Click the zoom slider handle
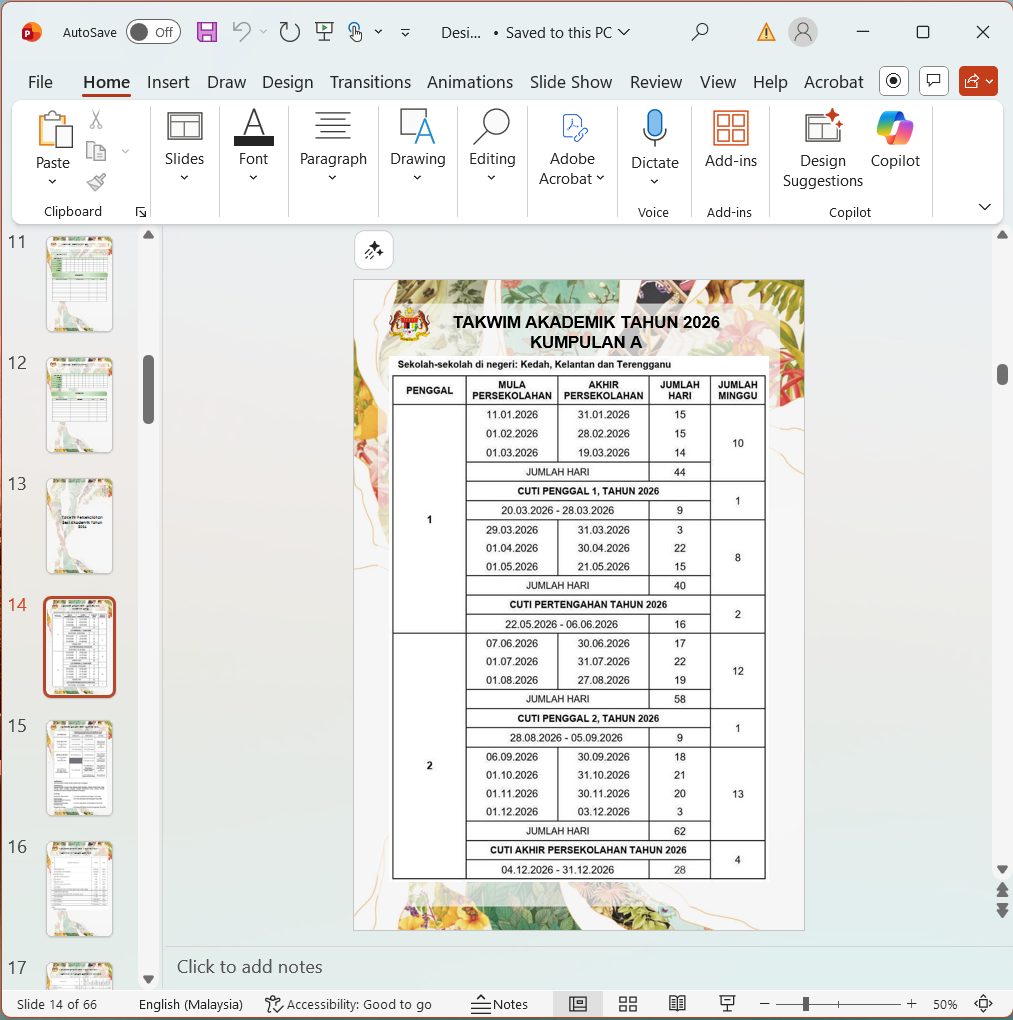Image resolution: width=1013 pixels, height=1020 pixels. point(806,1004)
